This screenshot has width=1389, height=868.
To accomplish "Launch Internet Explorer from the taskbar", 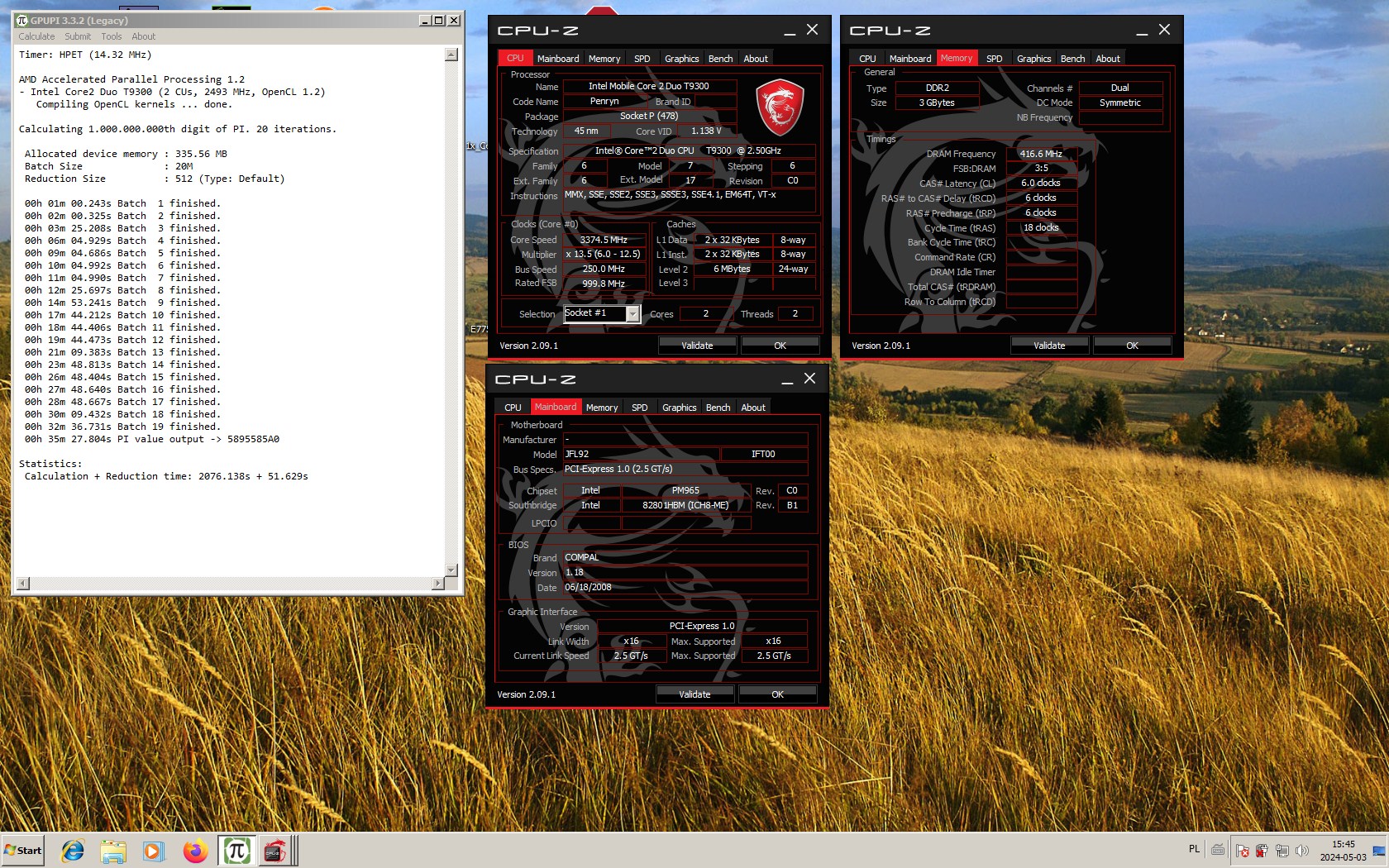I will (x=73, y=851).
